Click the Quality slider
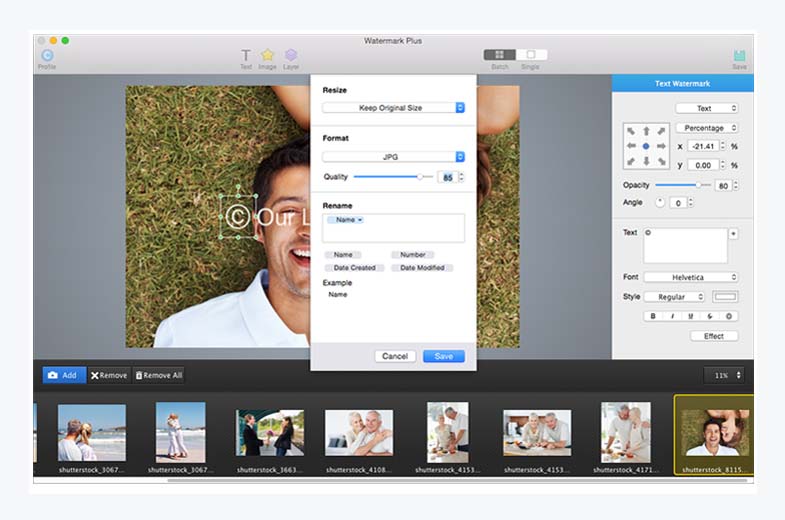785x520 pixels. tap(388, 176)
